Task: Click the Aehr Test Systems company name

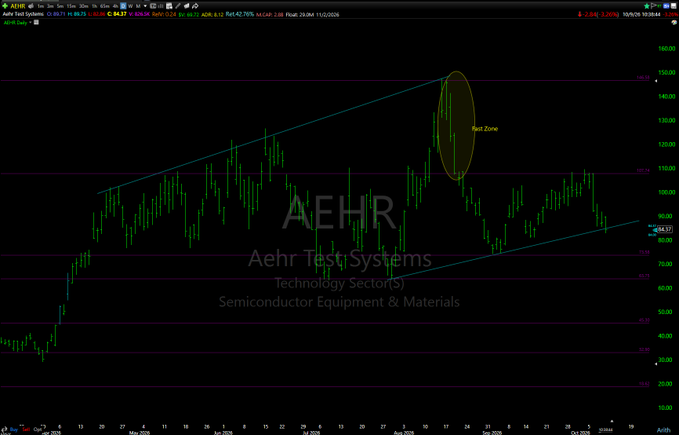Action: pos(23,14)
